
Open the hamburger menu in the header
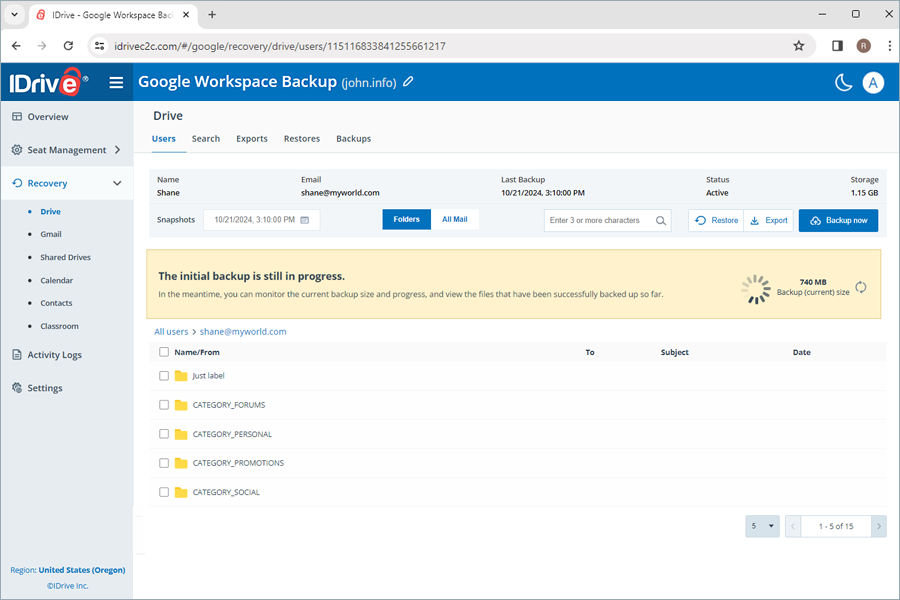(x=117, y=83)
